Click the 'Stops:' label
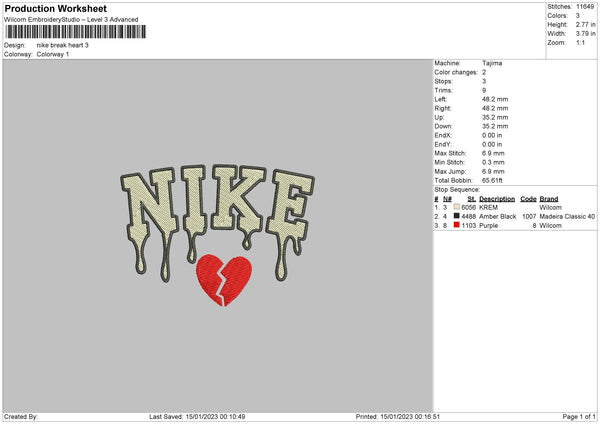Viewport: 600px width, 424px height. [443, 81]
